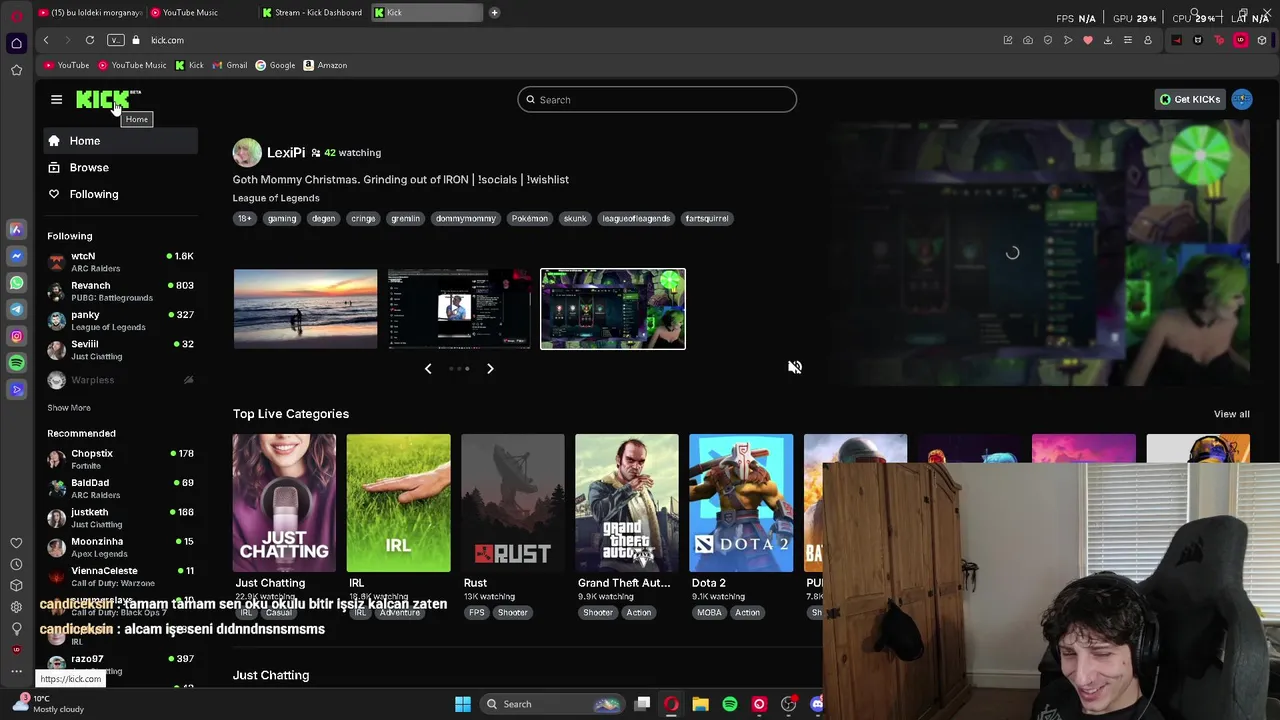Go to next featured stream arrow

point(490,368)
